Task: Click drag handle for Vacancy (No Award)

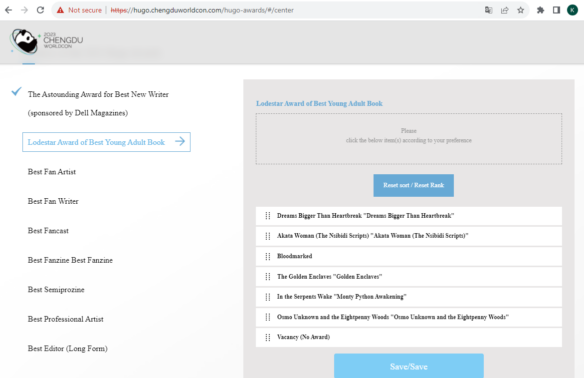Action: 268,337
